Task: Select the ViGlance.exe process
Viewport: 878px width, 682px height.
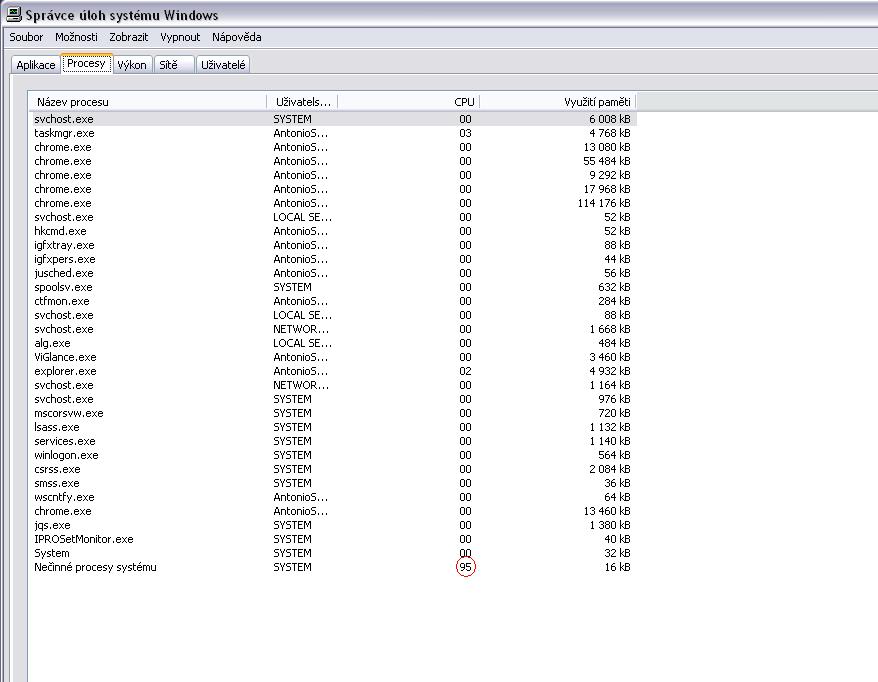Action: 333,357
